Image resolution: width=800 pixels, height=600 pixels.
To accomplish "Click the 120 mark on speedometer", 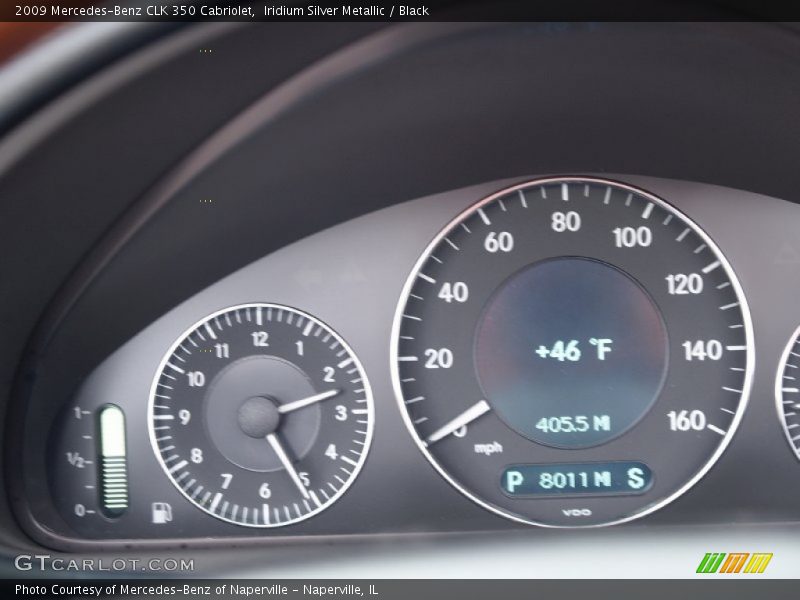I will (684, 284).
